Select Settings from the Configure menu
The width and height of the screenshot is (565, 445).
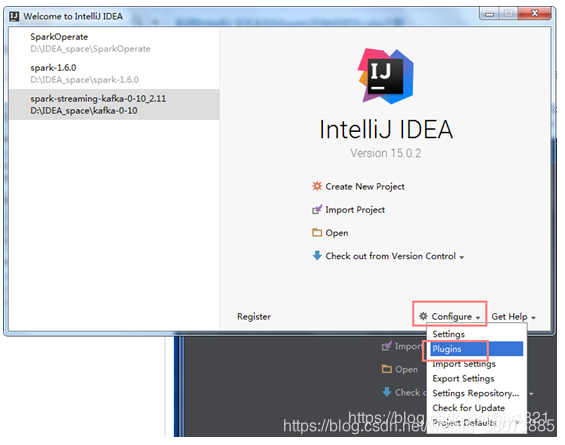coord(476,334)
